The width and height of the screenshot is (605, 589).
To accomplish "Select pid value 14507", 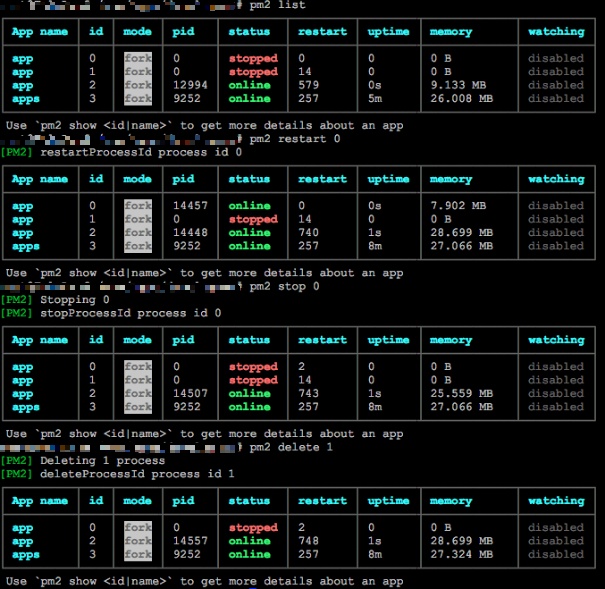I will (x=190, y=393).
